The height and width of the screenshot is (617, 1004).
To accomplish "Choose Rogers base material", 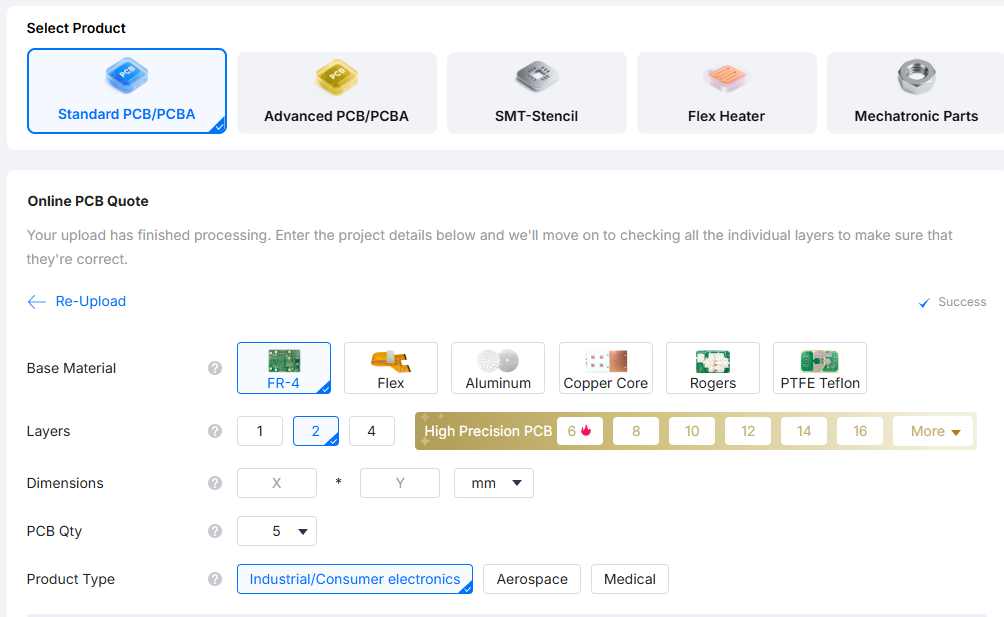I will tap(713, 368).
